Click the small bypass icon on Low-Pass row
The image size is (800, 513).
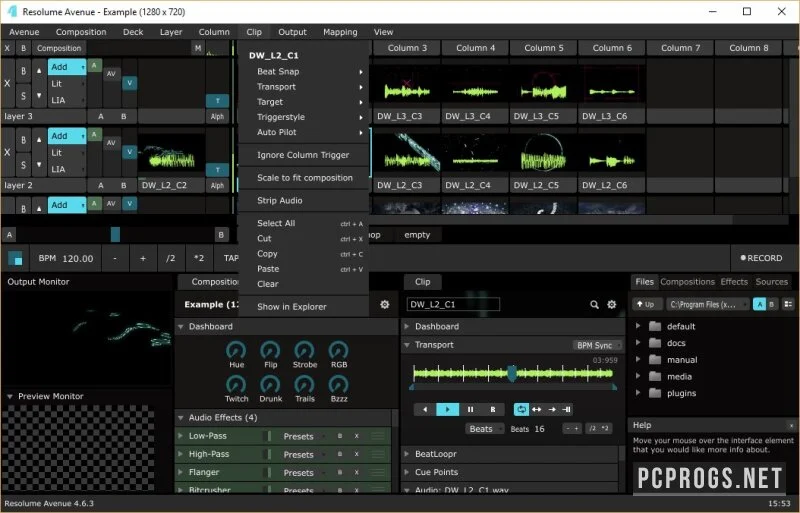pos(340,436)
